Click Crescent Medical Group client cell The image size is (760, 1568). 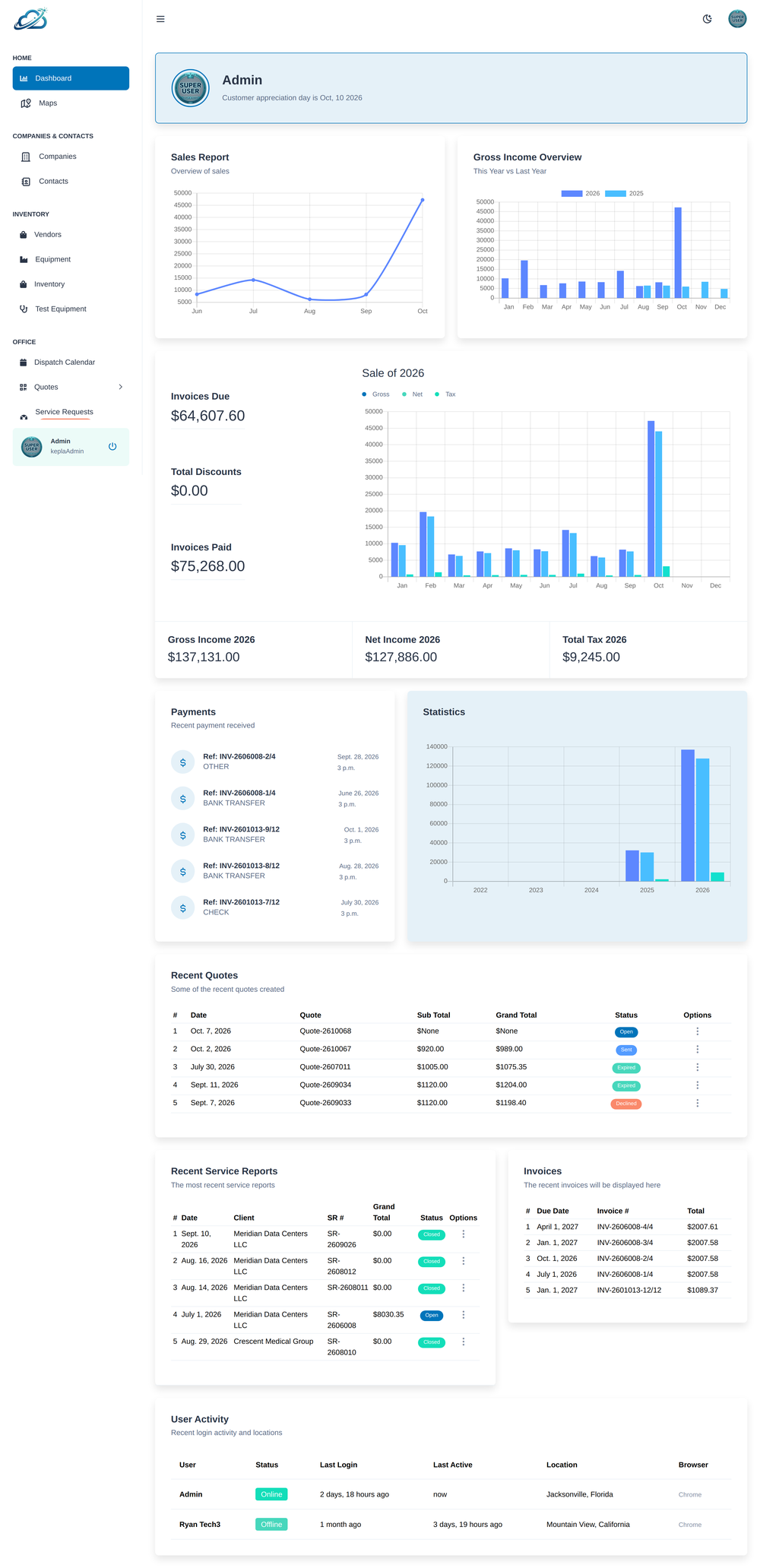coord(274,1342)
